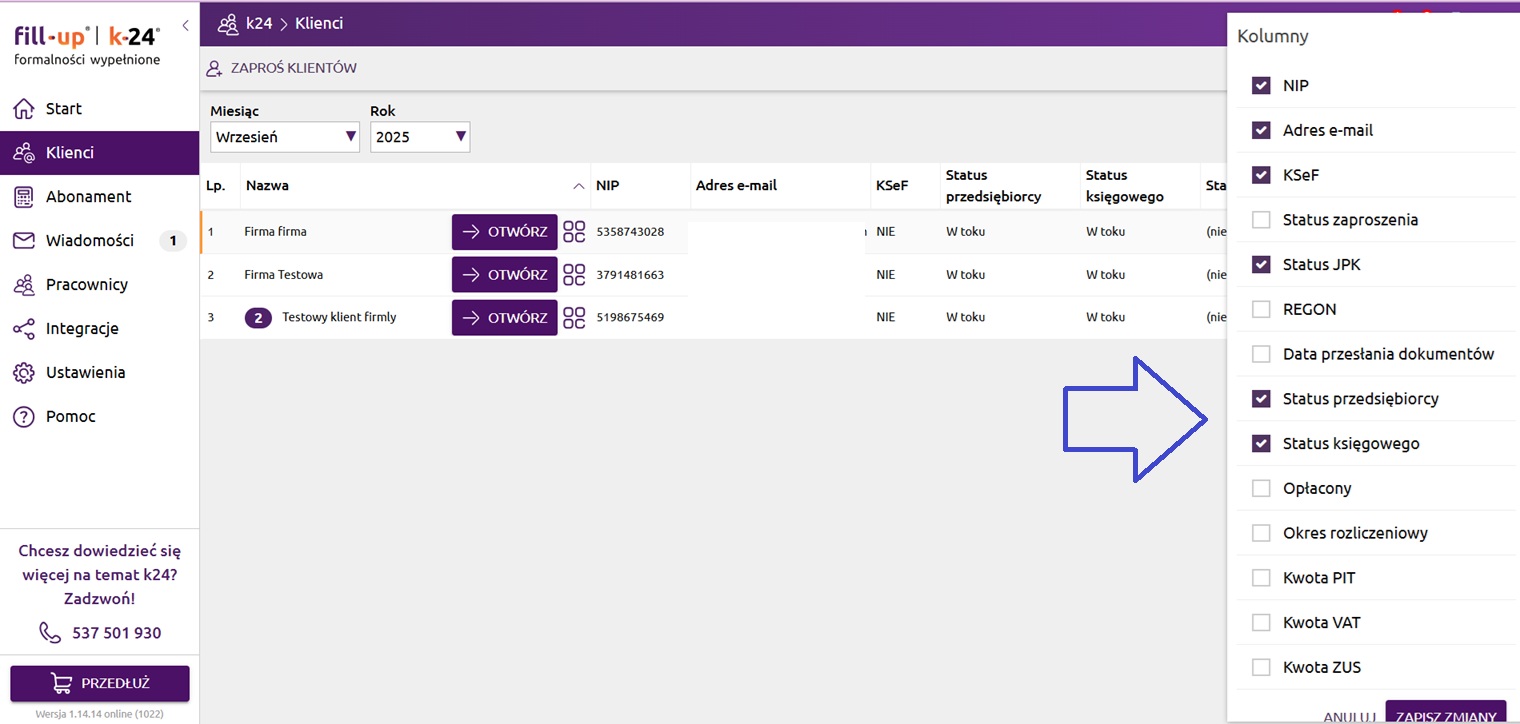1520x724 pixels.
Task: Toggle sort arrow on Nazwa column
Action: click(x=578, y=186)
